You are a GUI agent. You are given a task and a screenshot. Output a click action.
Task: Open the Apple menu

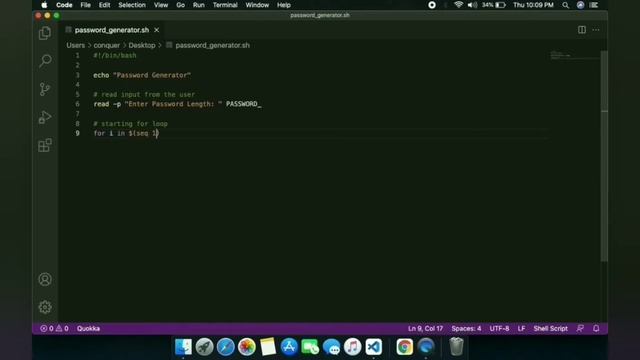pos(44,5)
